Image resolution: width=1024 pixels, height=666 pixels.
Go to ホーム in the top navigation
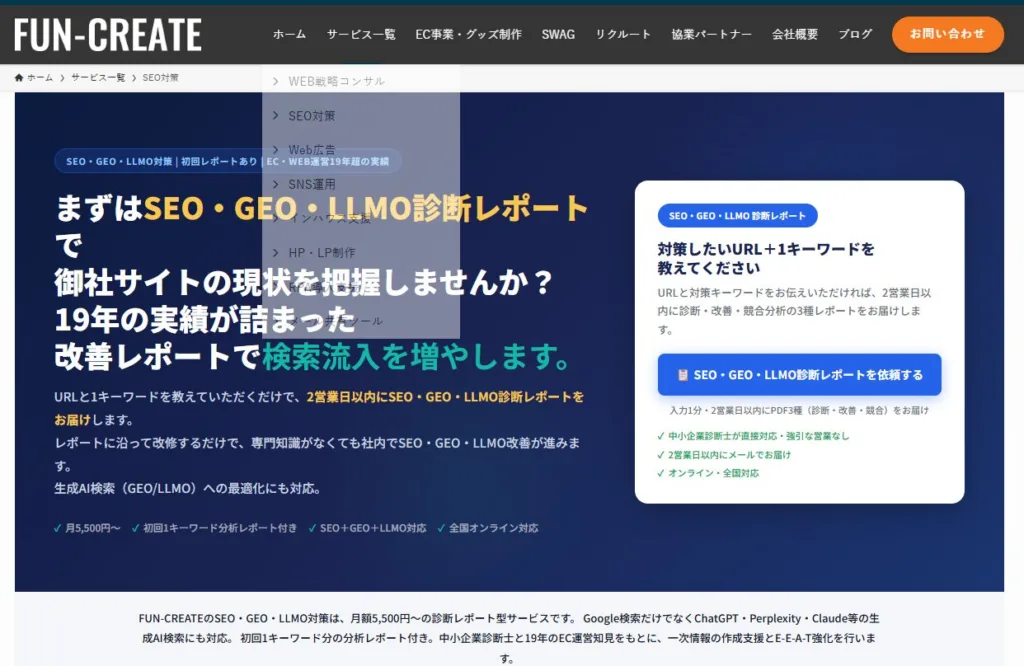(x=289, y=34)
